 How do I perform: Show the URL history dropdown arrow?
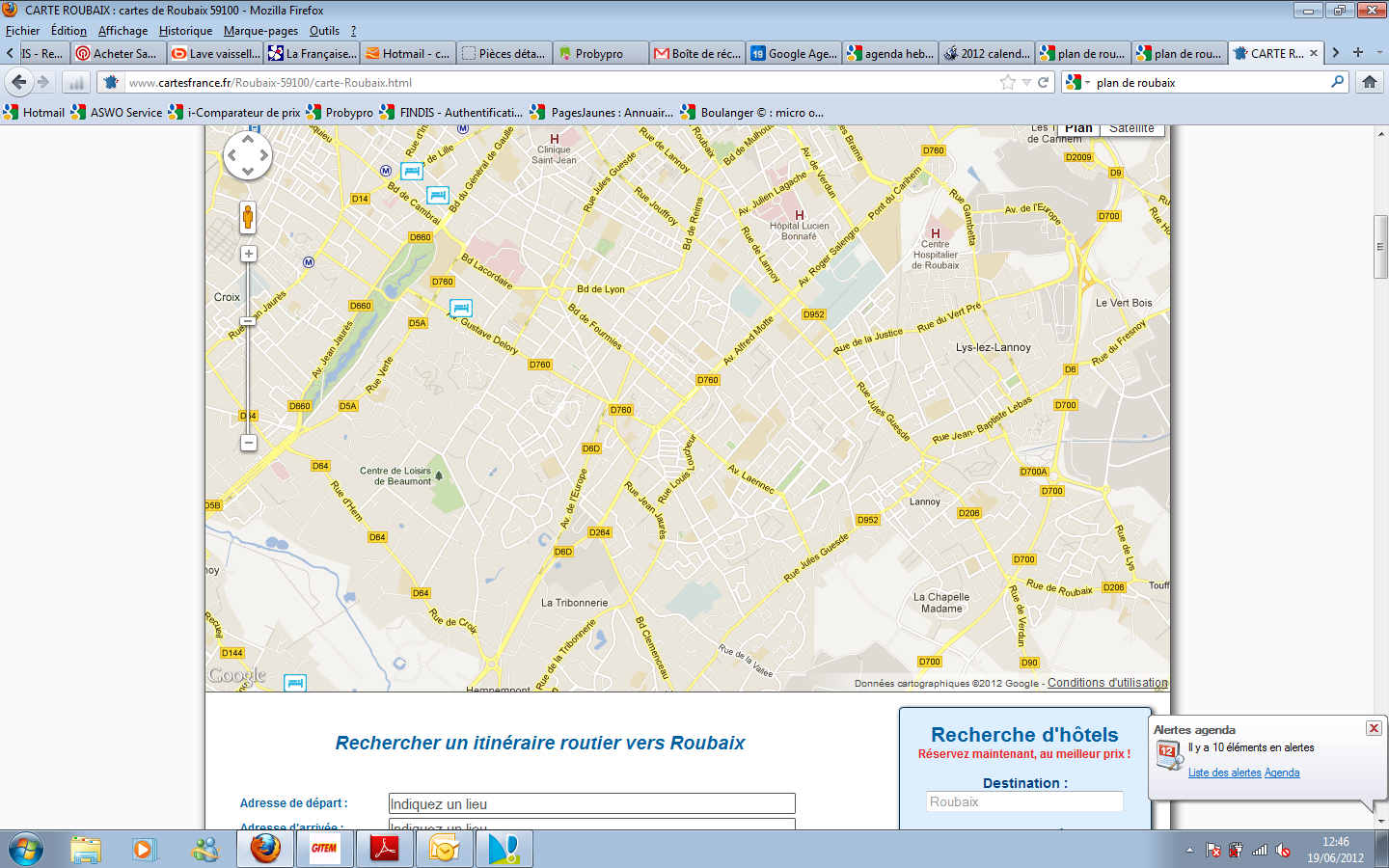click(1026, 83)
